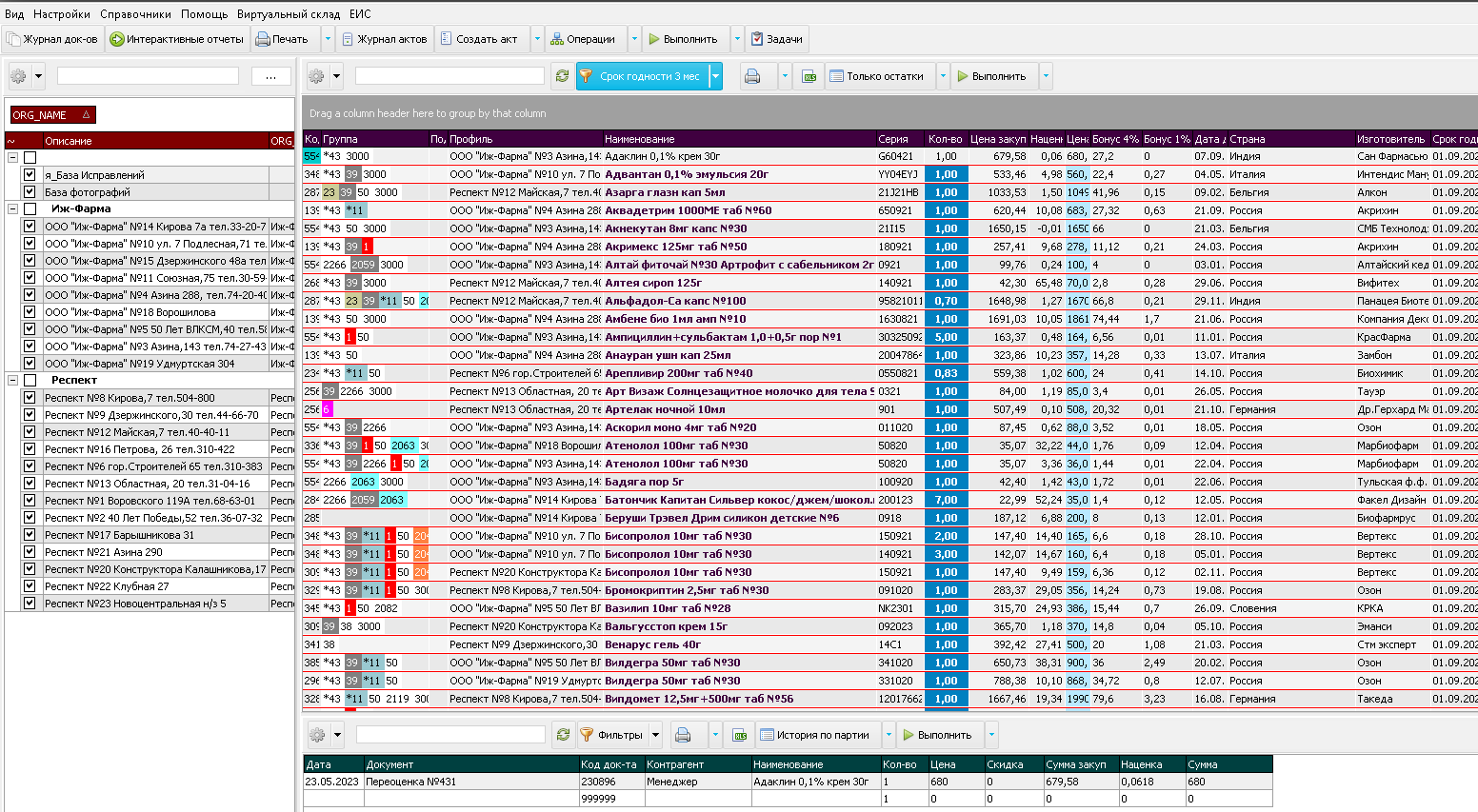
Task: Collapse the topmost tree group in left panel
Action: click(x=13, y=157)
